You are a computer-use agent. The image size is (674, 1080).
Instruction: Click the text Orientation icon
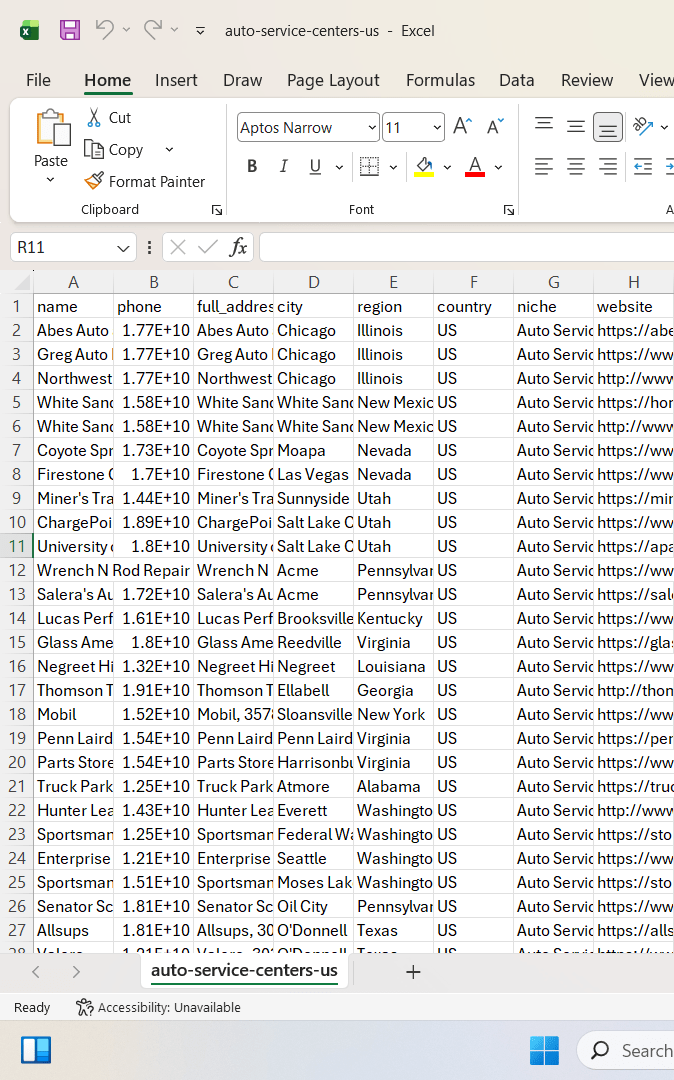(x=643, y=126)
